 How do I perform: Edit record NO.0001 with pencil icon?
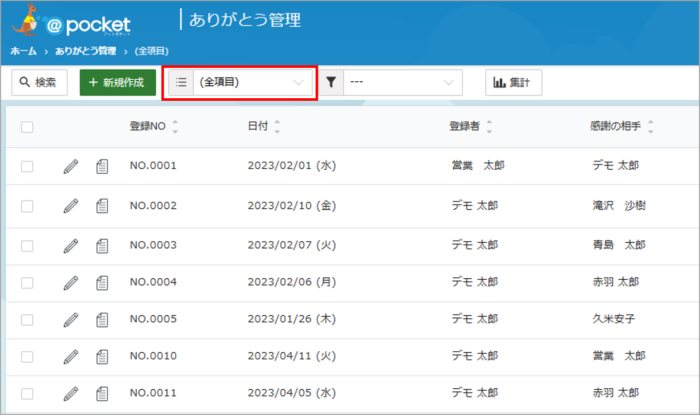pos(71,166)
